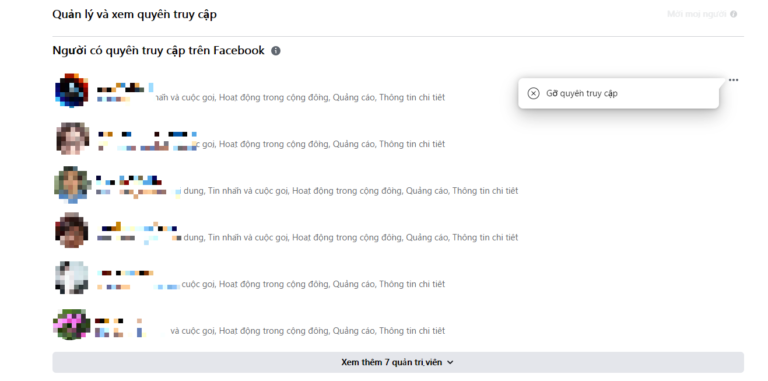Click the heading Người có quyền truy cập trên Facebook

pos(159,50)
